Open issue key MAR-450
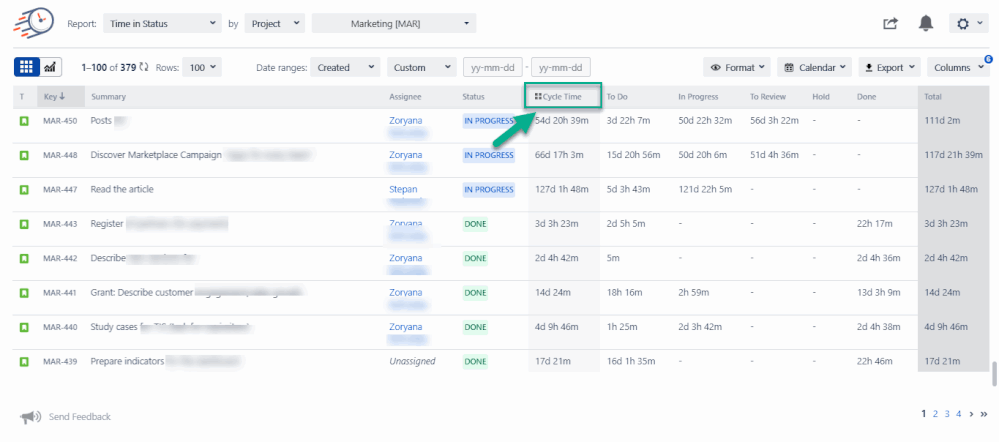This screenshot has height=442, width=999. 60,120
